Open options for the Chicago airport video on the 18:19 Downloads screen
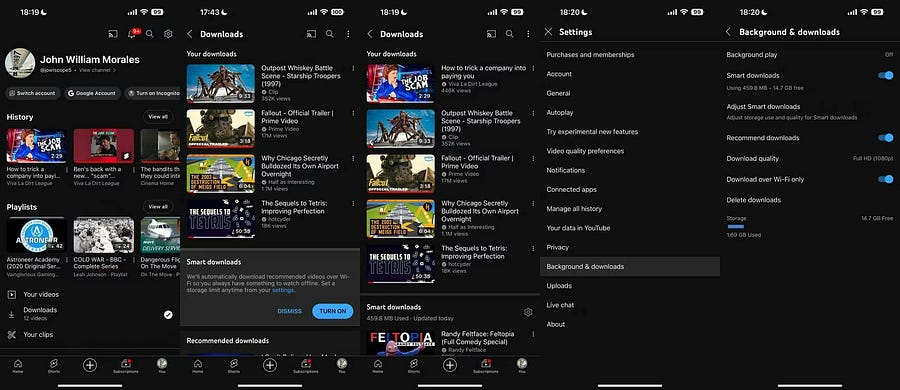Viewport: 900px width, 390px height. (533, 203)
